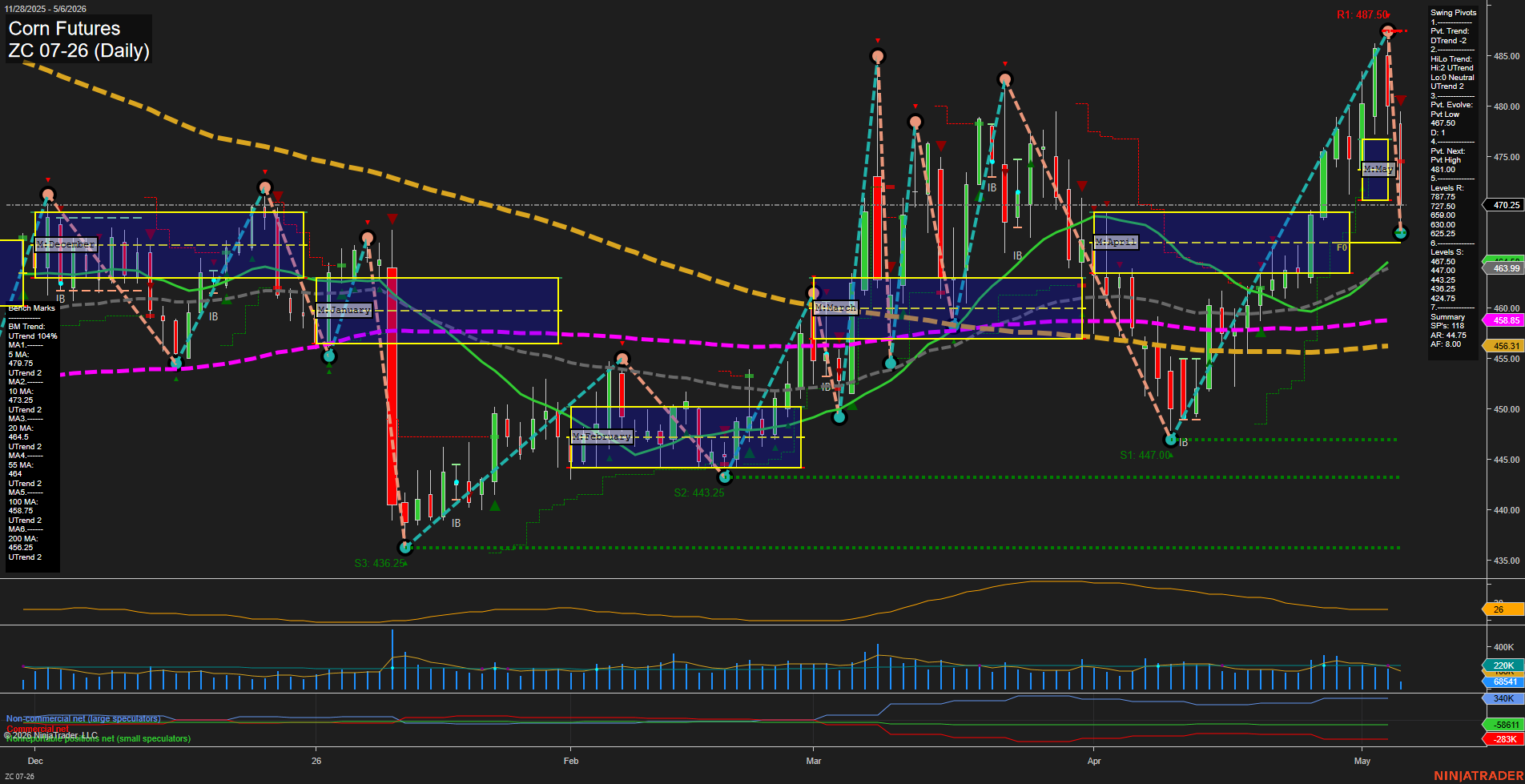The width and height of the screenshot is (1525, 784).
Task: Click the S1: 447.00 support label
Action: pyautogui.click(x=1145, y=455)
